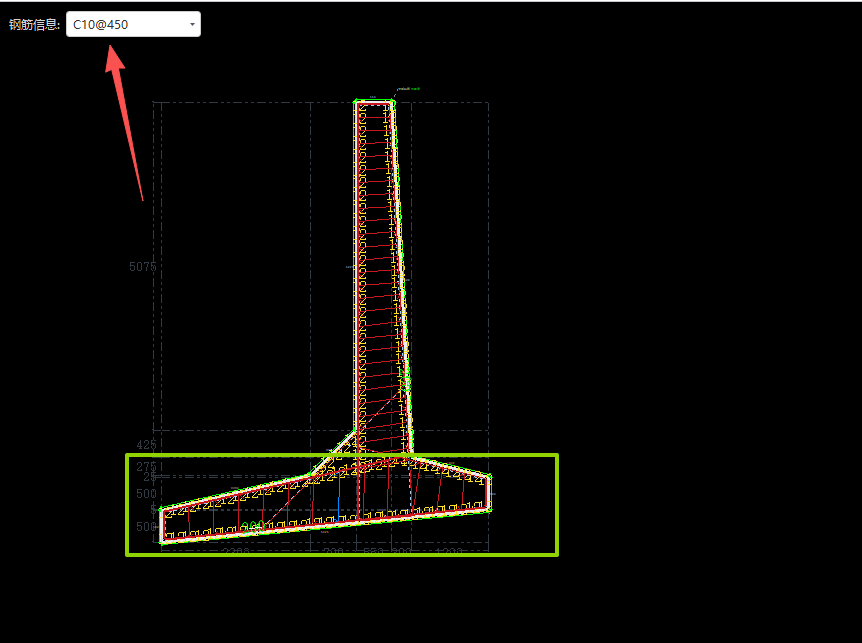
Task: Click the 425 dimension label
Action: tap(146, 444)
